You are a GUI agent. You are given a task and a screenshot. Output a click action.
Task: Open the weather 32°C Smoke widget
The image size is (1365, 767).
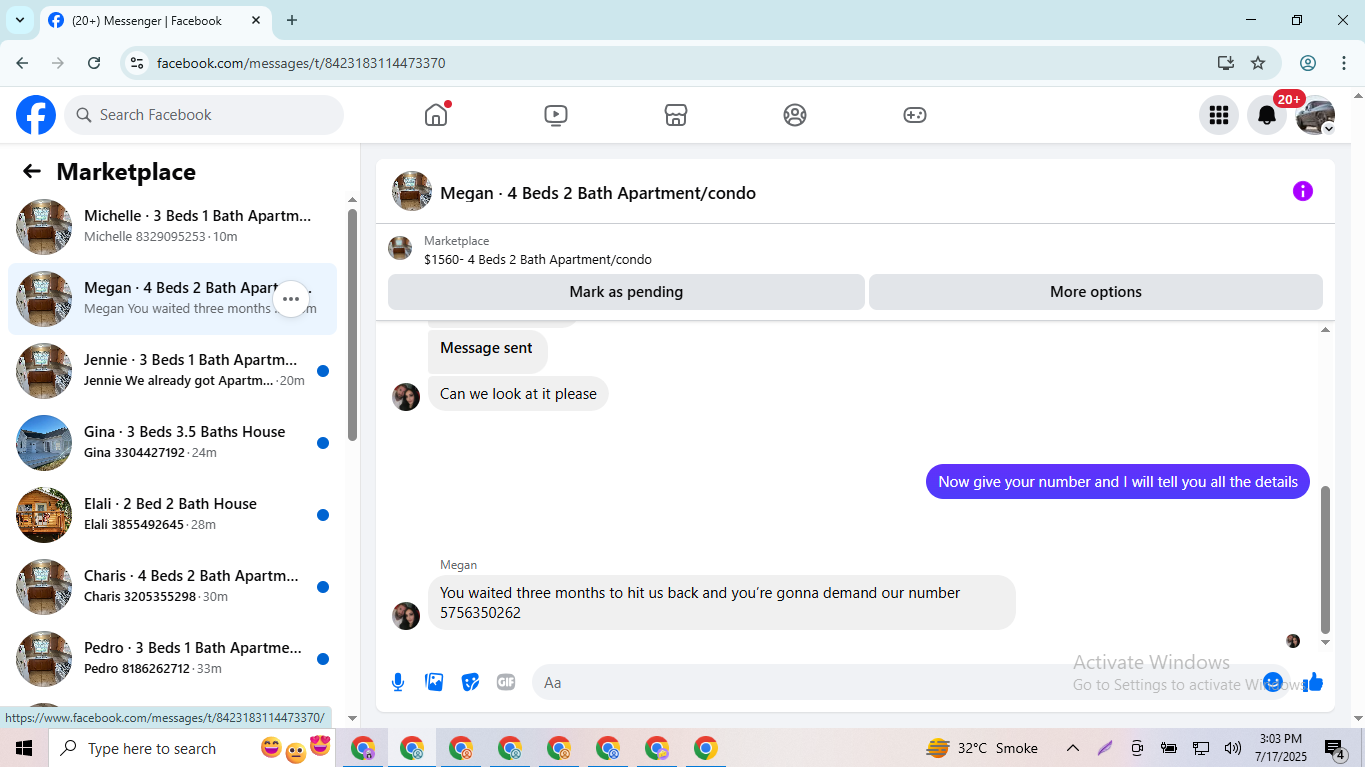pyautogui.click(x=982, y=748)
